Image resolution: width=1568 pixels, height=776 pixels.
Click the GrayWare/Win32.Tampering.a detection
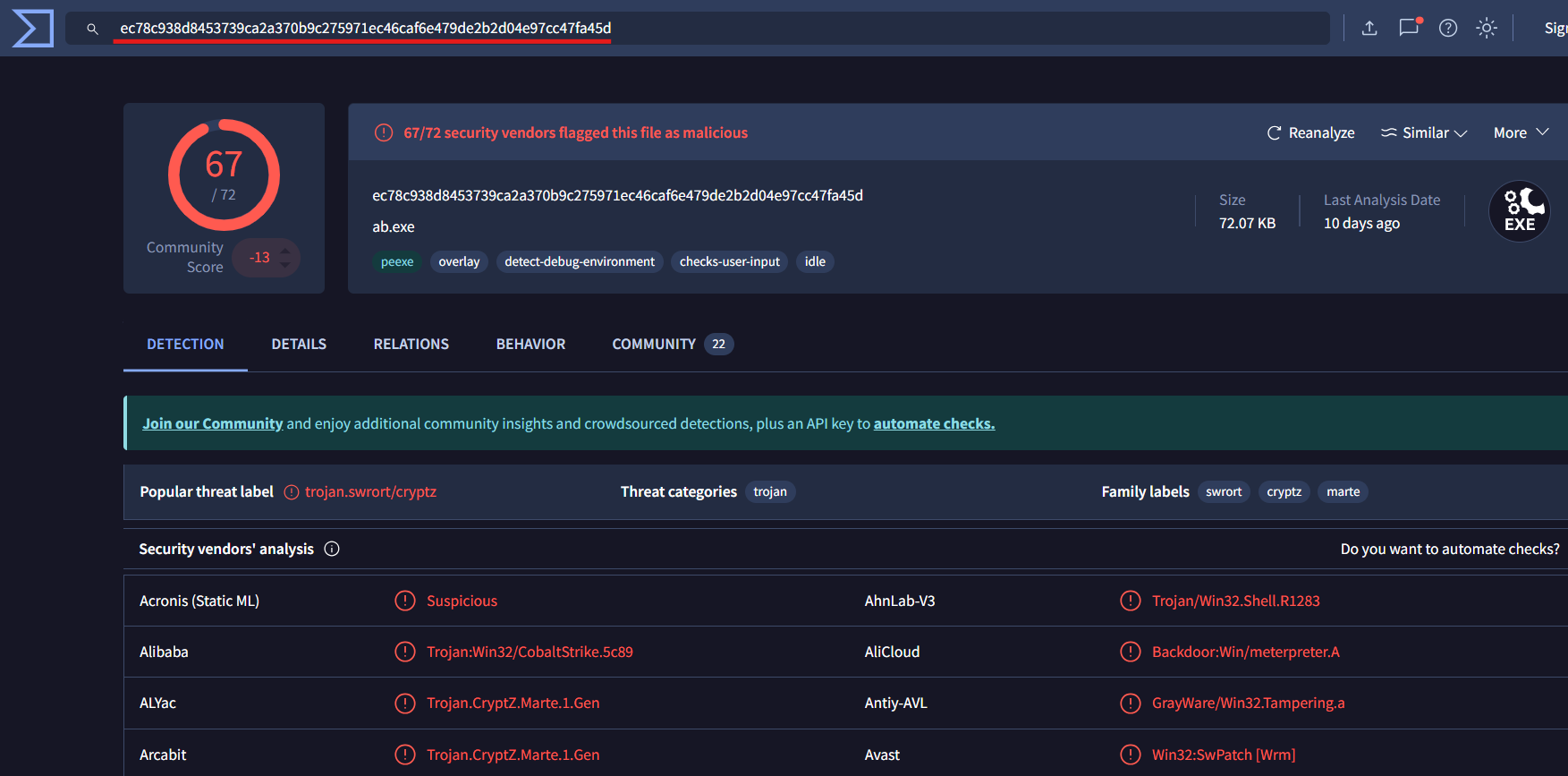point(1249,703)
